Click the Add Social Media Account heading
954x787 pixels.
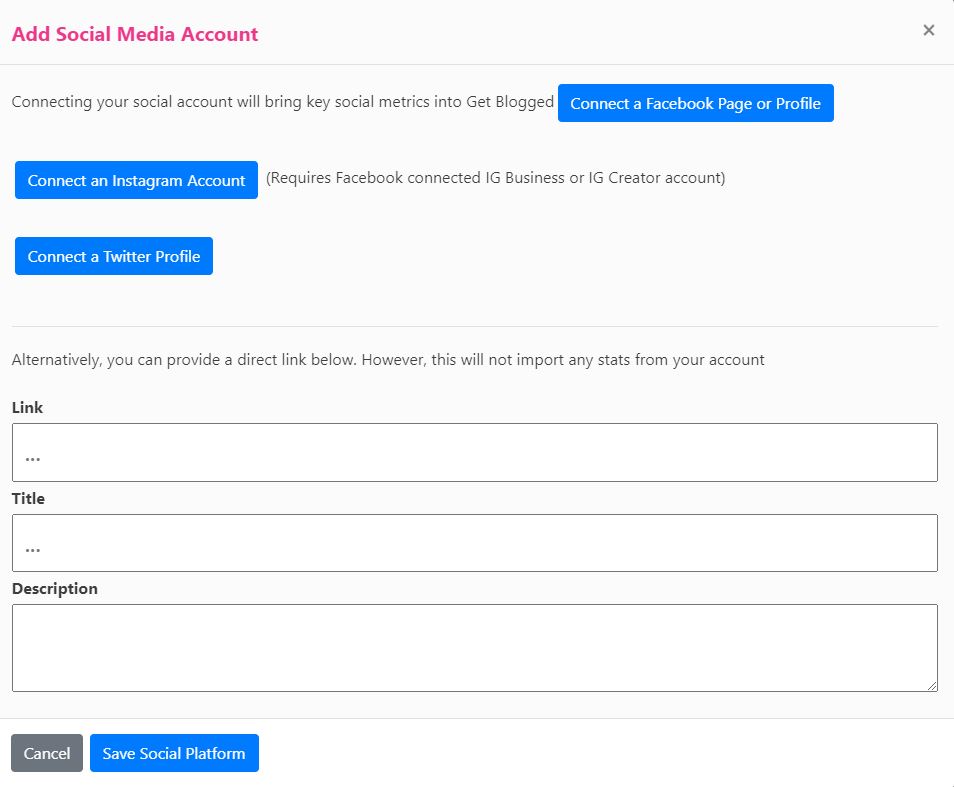click(x=135, y=34)
